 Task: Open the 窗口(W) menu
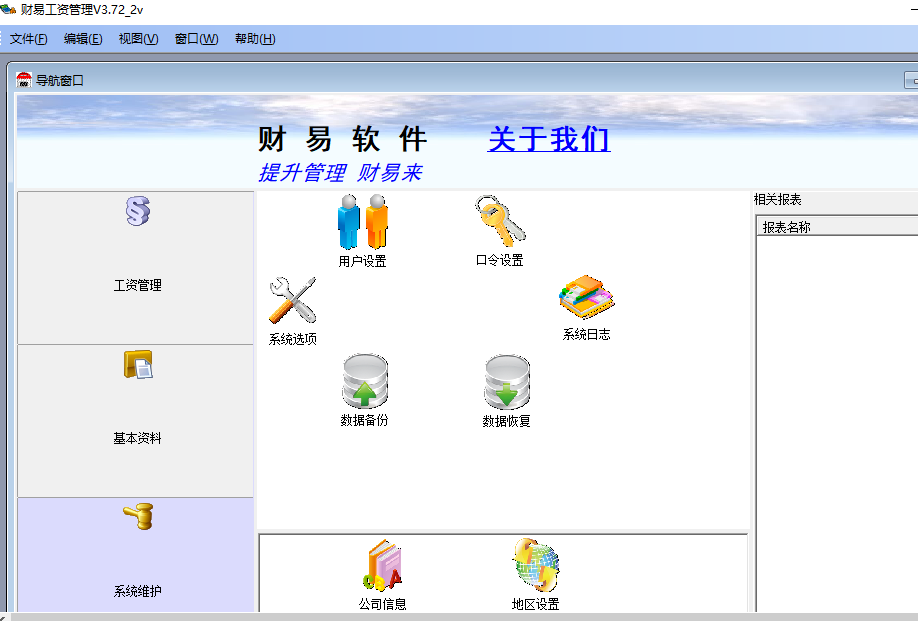[196, 39]
